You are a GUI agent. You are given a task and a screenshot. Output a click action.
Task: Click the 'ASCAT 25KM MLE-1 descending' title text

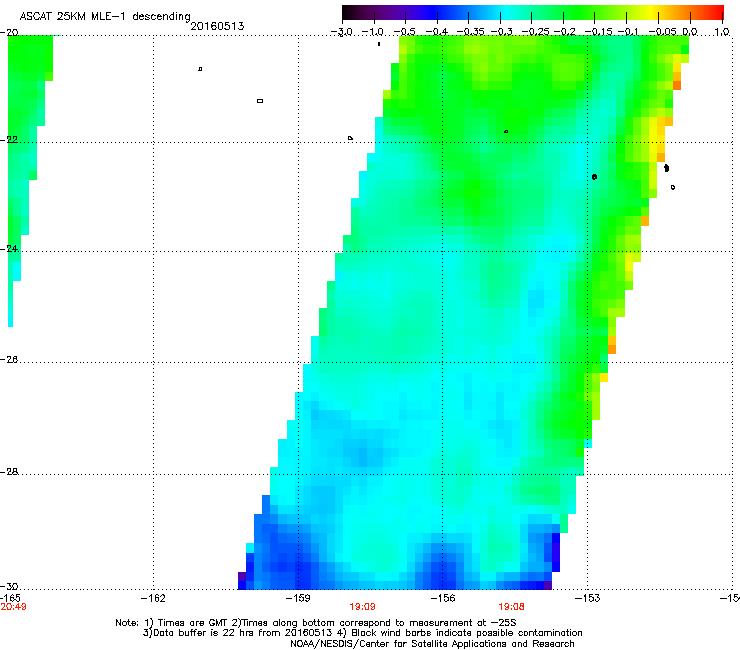click(105, 17)
